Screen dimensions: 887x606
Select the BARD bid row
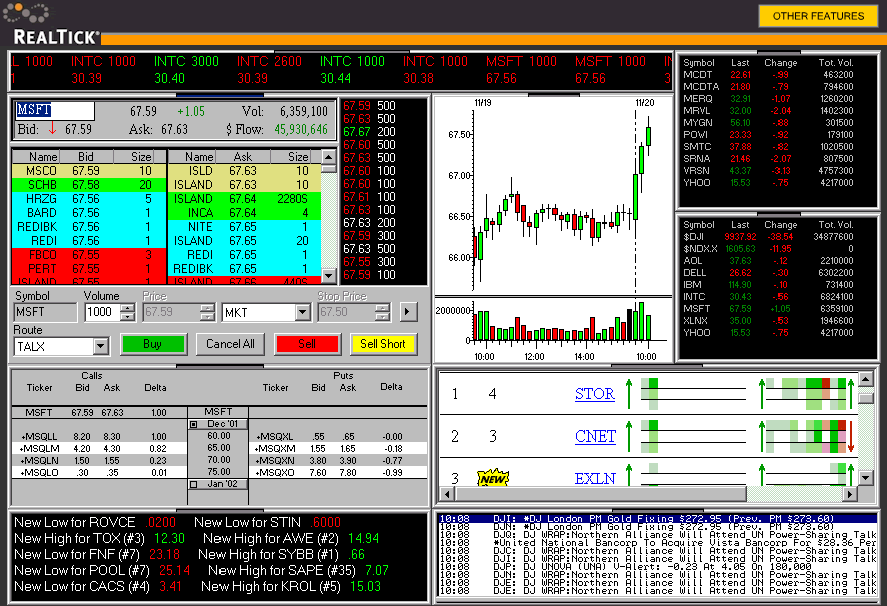(89, 213)
